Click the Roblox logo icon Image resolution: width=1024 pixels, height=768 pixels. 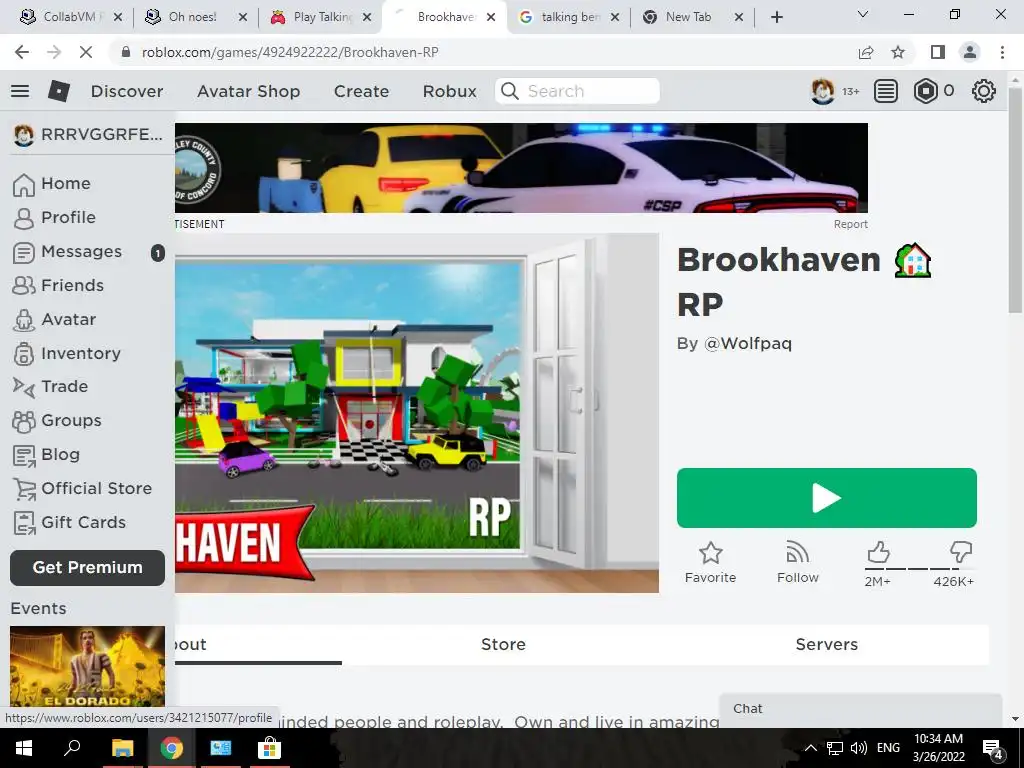59,91
